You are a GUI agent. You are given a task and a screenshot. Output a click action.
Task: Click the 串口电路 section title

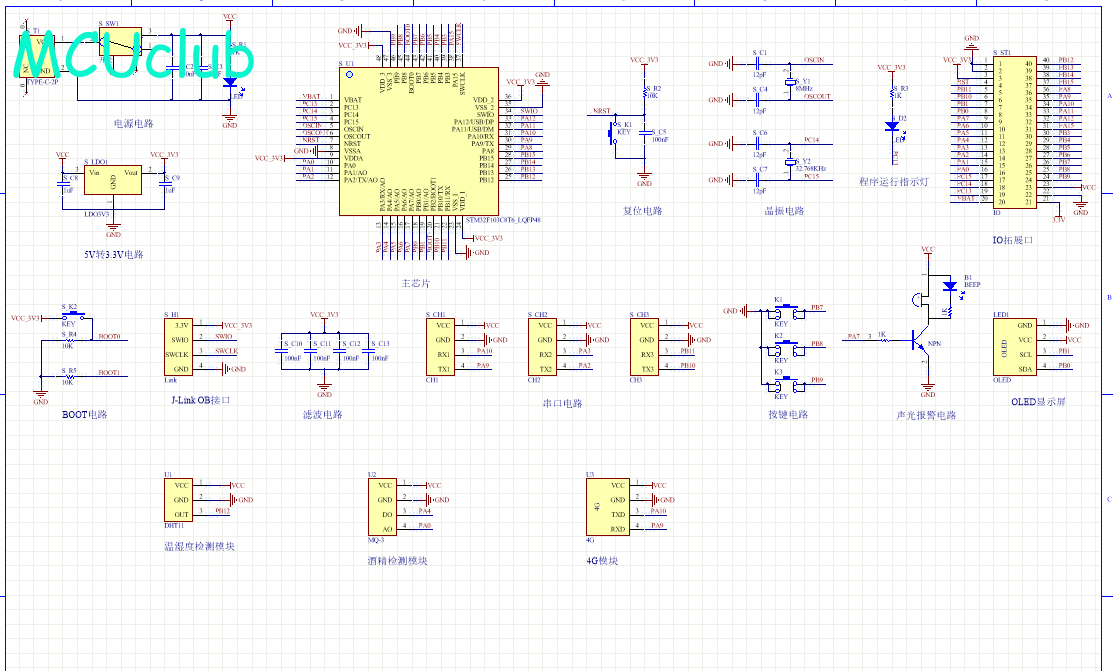coord(563,403)
